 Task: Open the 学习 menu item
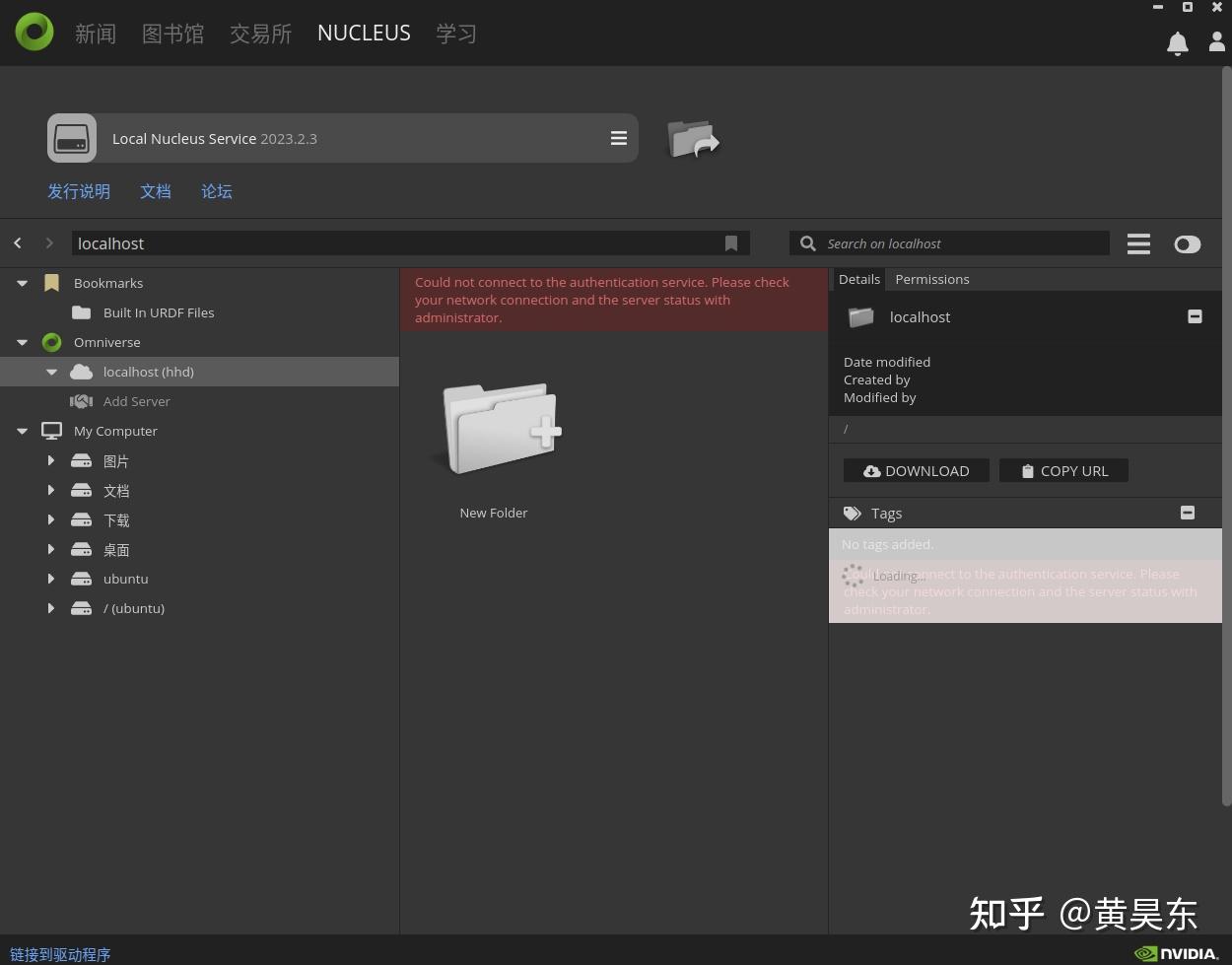pyautogui.click(x=455, y=33)
